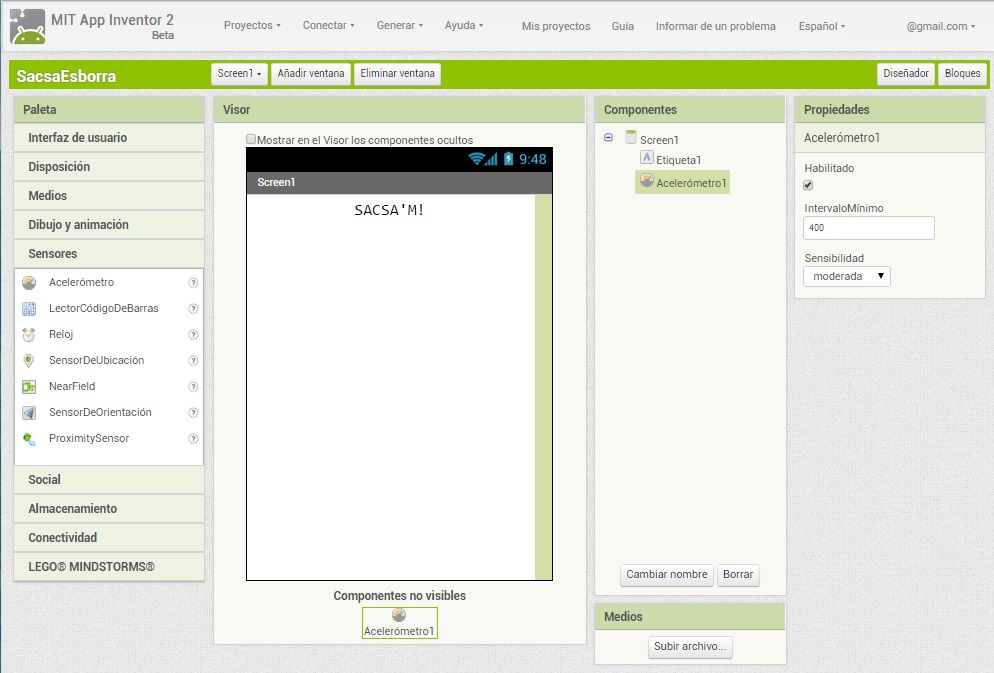This screenshot has height=673, width=994.
Task: Collapse the Screen1 tree node
Action: pos(609,138)
